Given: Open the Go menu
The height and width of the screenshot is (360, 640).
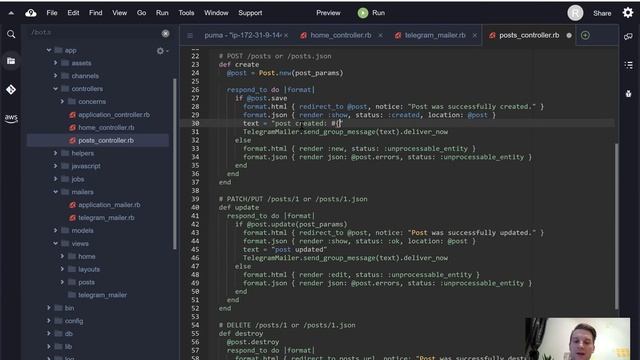Looking at the screenshot, I should (x=142, y=13).
